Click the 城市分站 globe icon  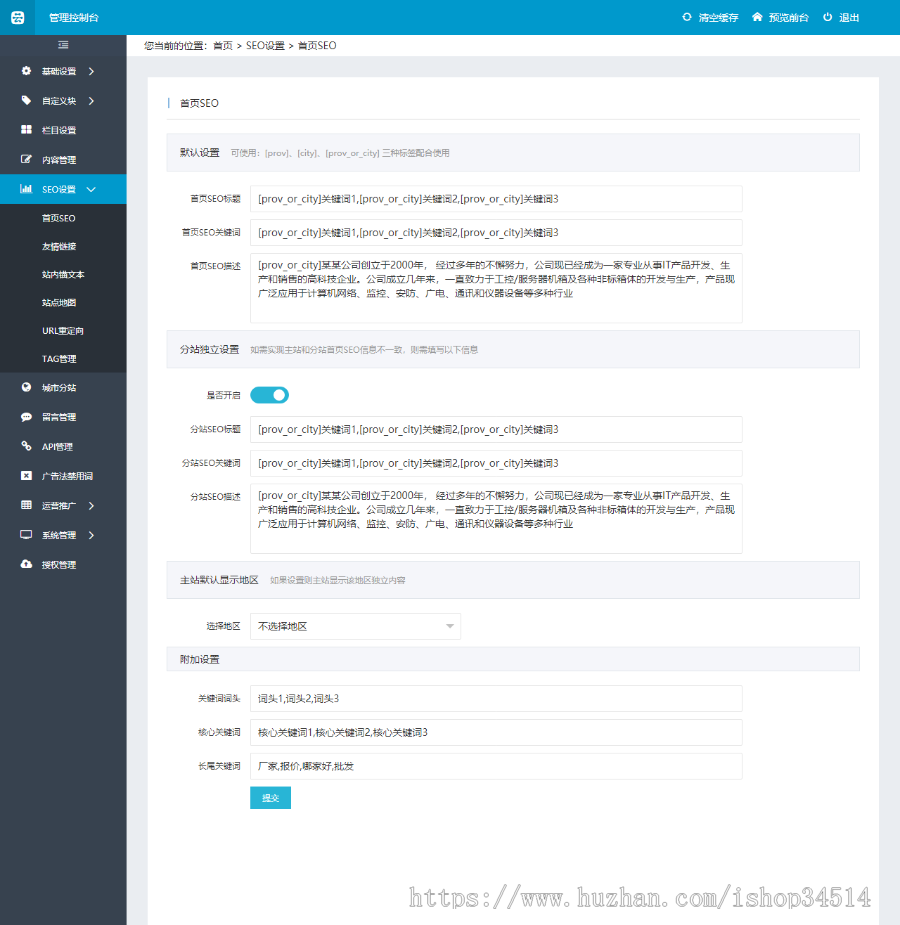pyautogui.click(x=26, y=387)
